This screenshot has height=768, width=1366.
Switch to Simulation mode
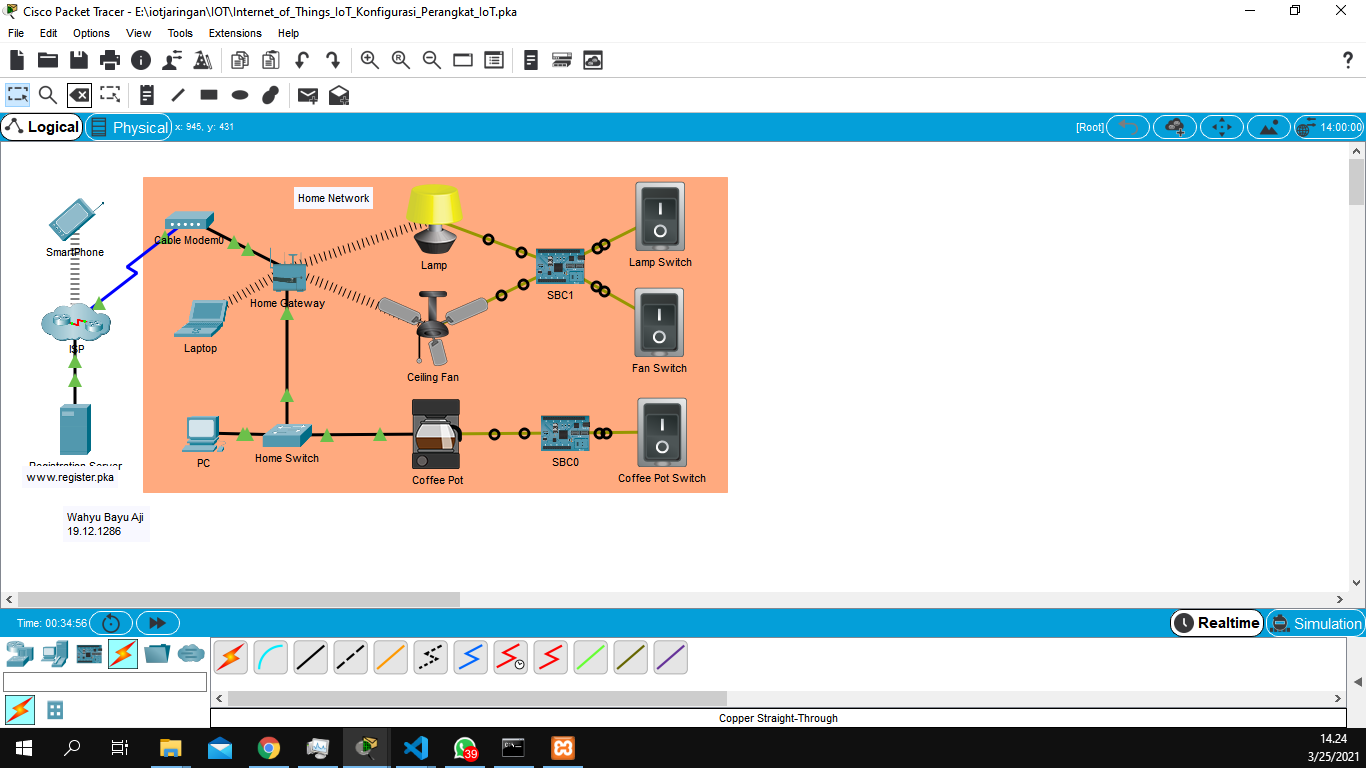click(x=1316, y=623)
